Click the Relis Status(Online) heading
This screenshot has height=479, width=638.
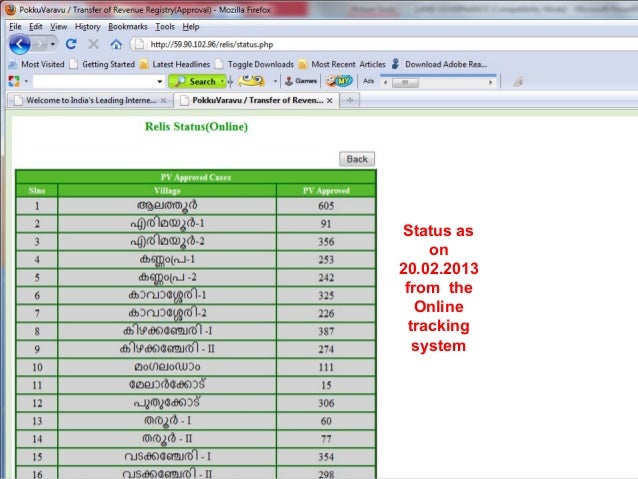(x=197, y=127)
